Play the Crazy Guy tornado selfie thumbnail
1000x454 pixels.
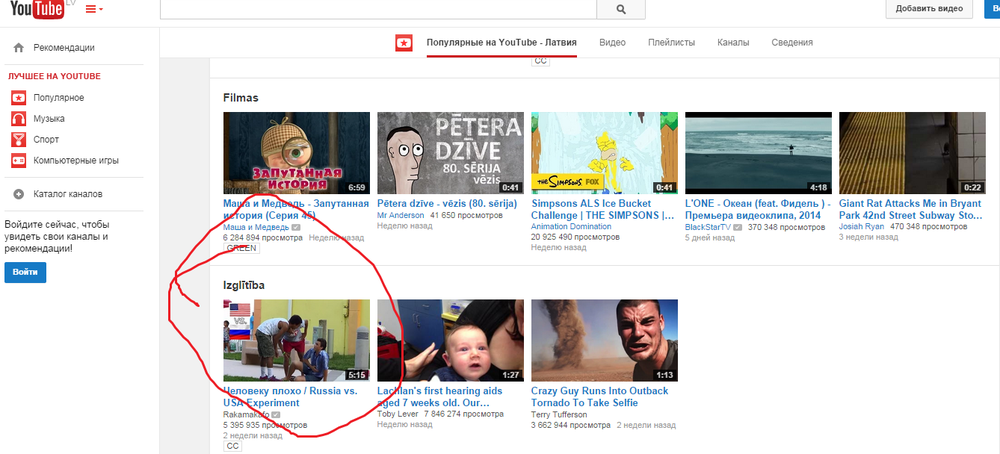[x=604, y=340]
